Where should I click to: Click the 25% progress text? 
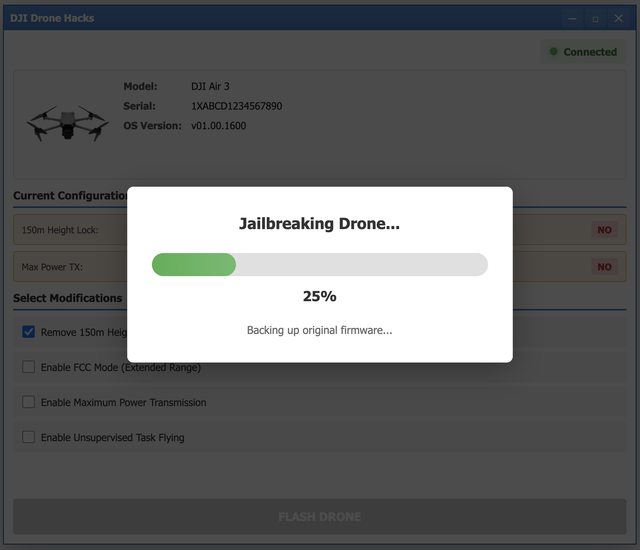coord(320,296)
